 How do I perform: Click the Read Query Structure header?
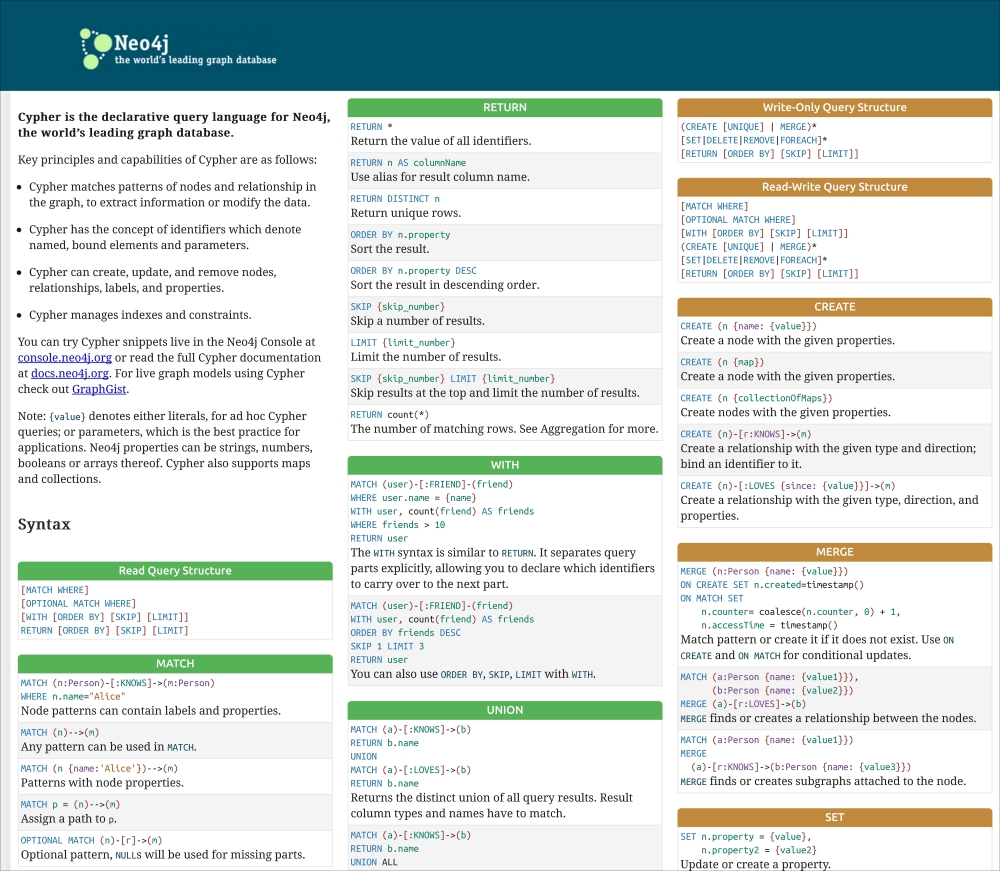pos(175,571)
